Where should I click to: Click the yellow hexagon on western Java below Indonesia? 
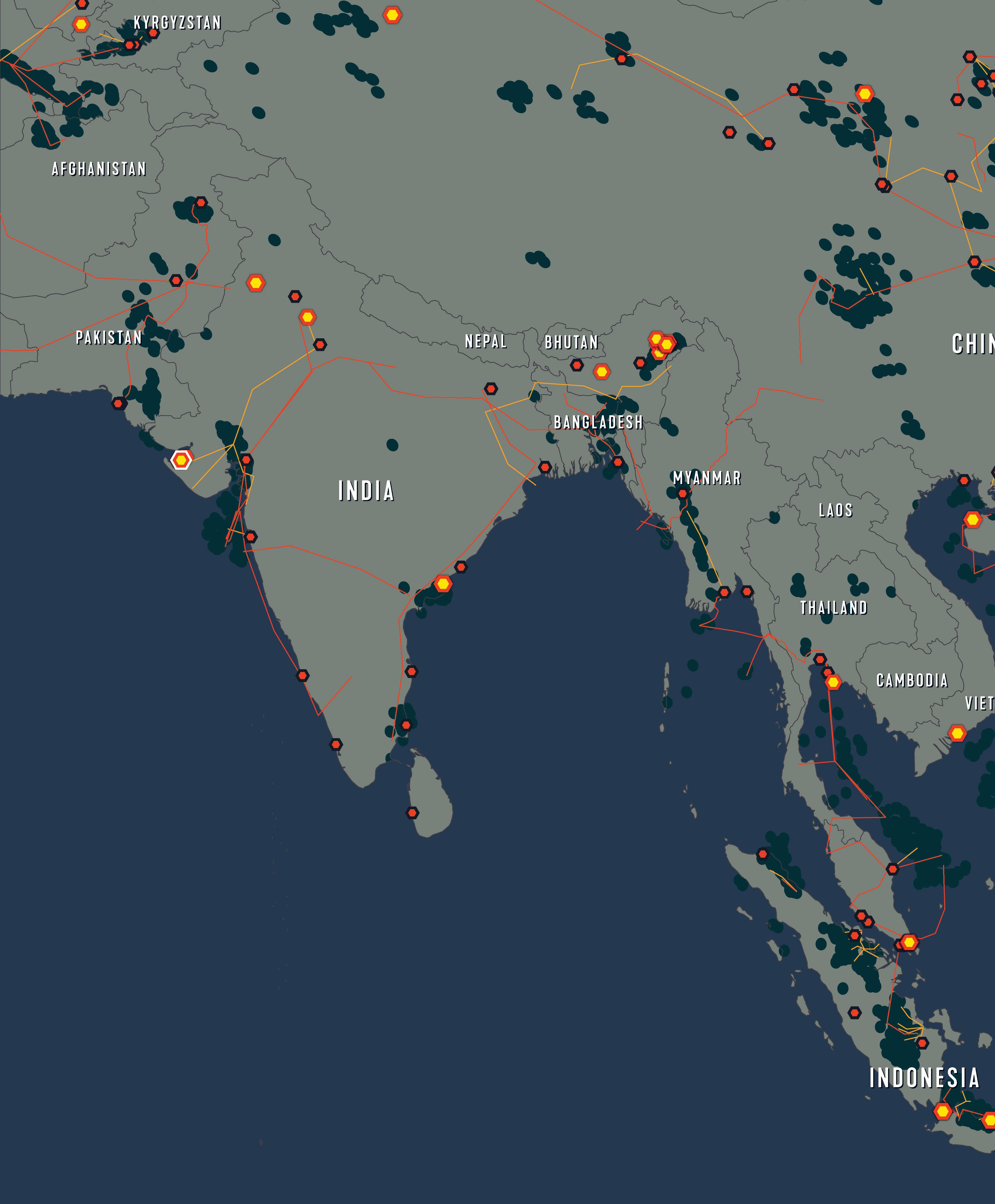tap(943, 1112)
